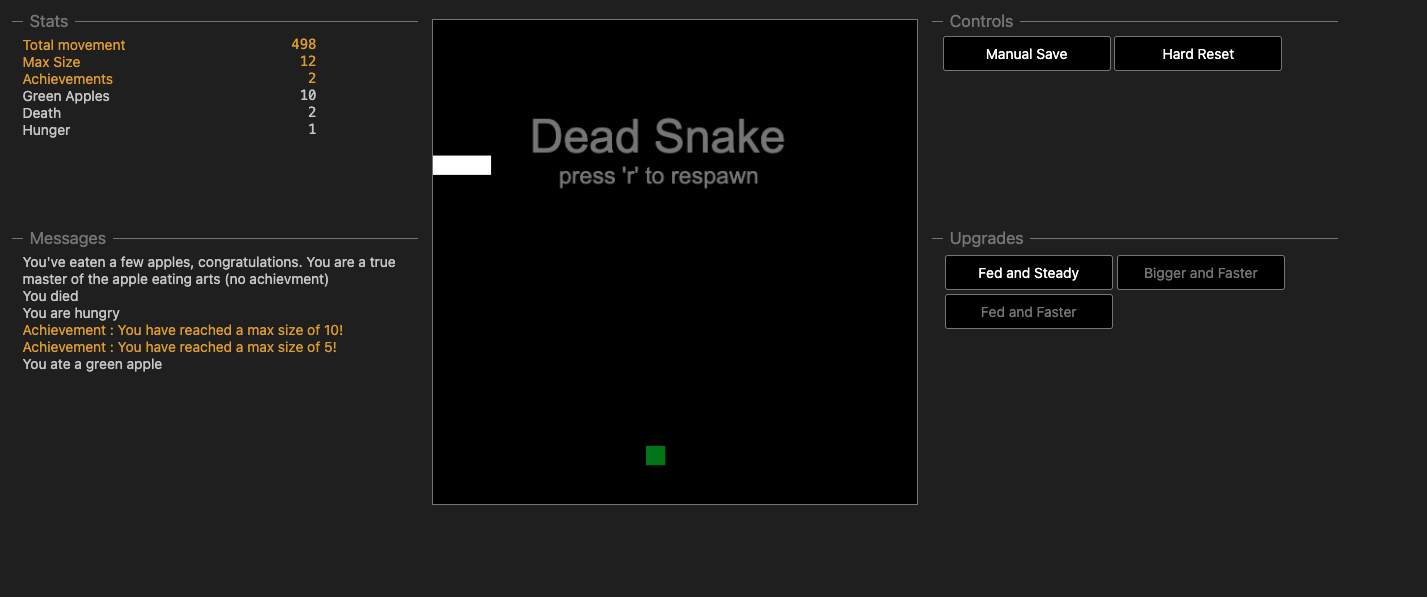
Task: Click the 'You died' message
Action: coord(51,296)
